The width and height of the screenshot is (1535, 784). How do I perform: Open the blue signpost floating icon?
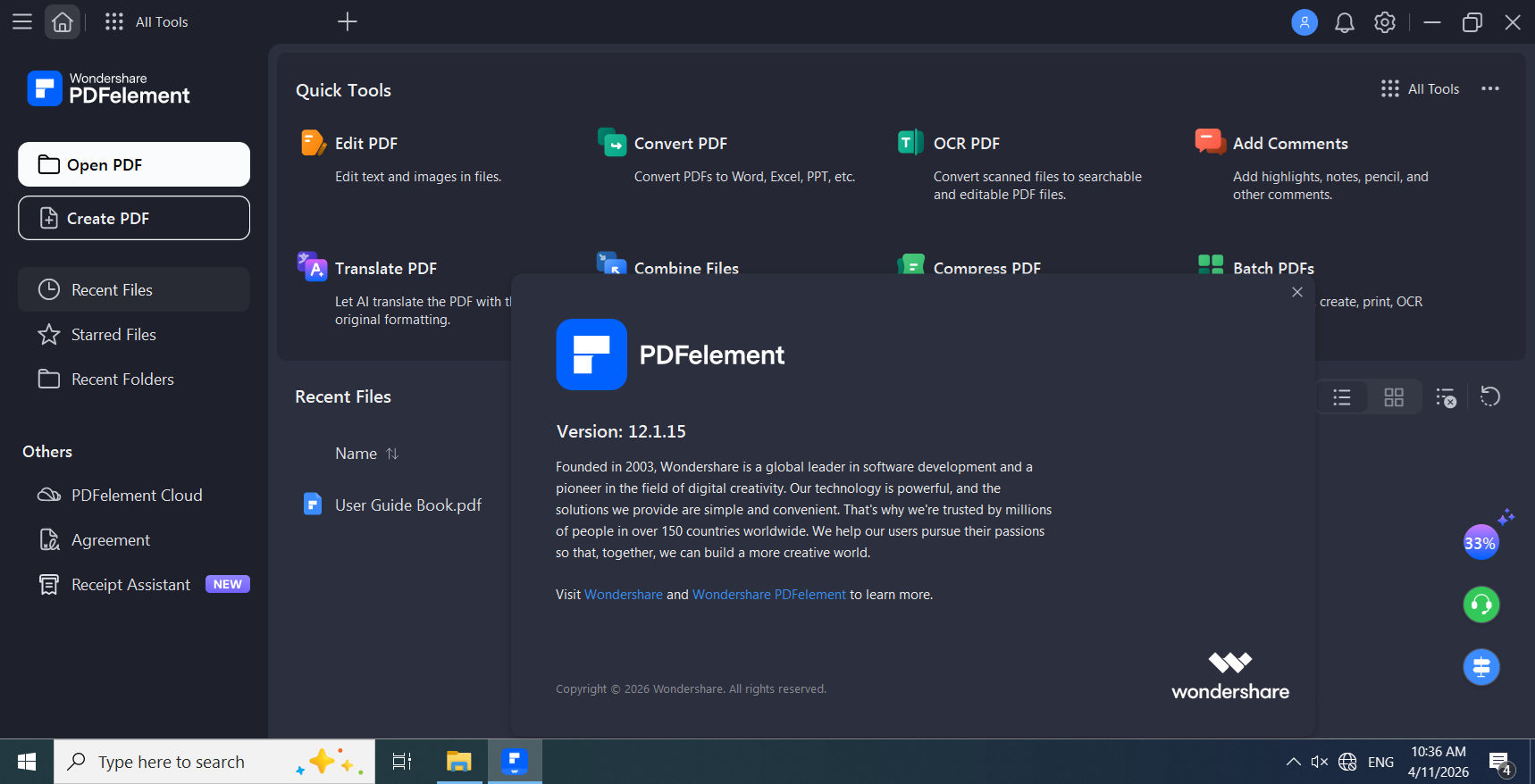click(x=1480, y=667)
